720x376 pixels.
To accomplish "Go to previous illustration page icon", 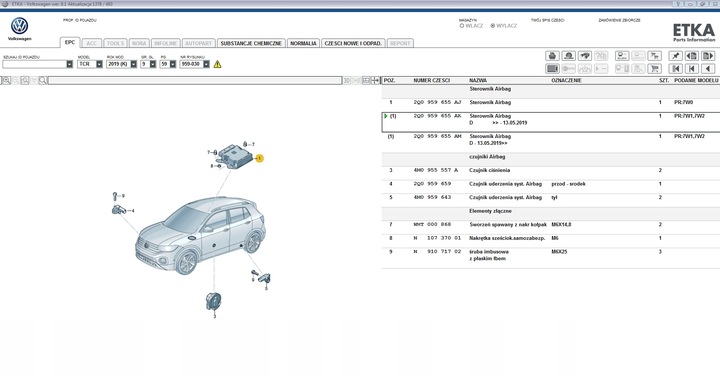I will coord(692,56).
